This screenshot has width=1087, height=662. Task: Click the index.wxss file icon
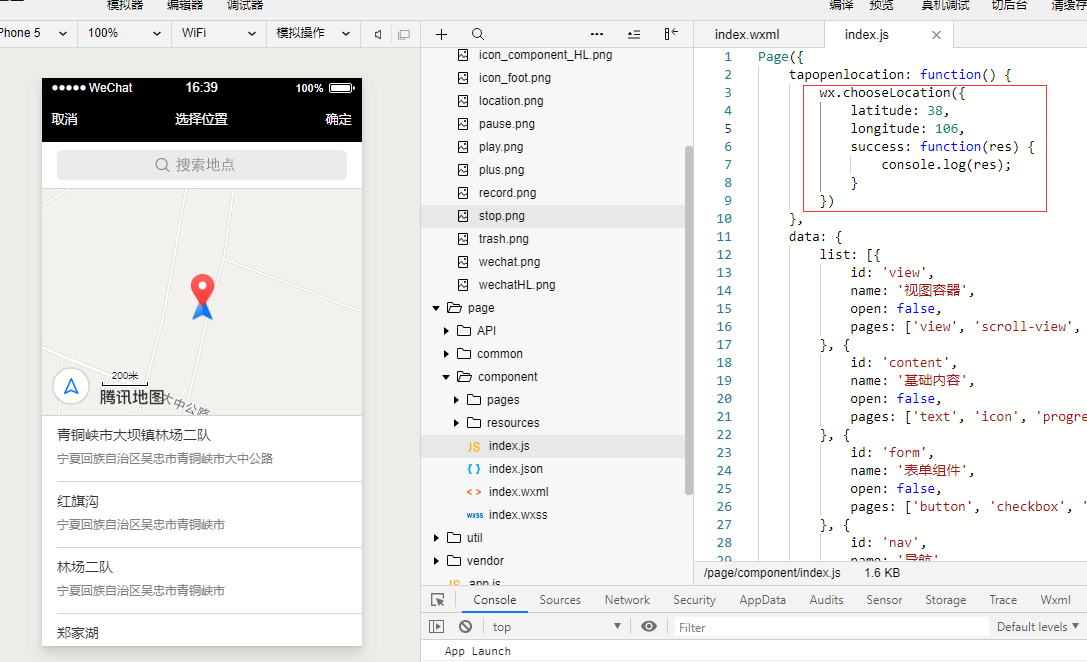point(474,515)
